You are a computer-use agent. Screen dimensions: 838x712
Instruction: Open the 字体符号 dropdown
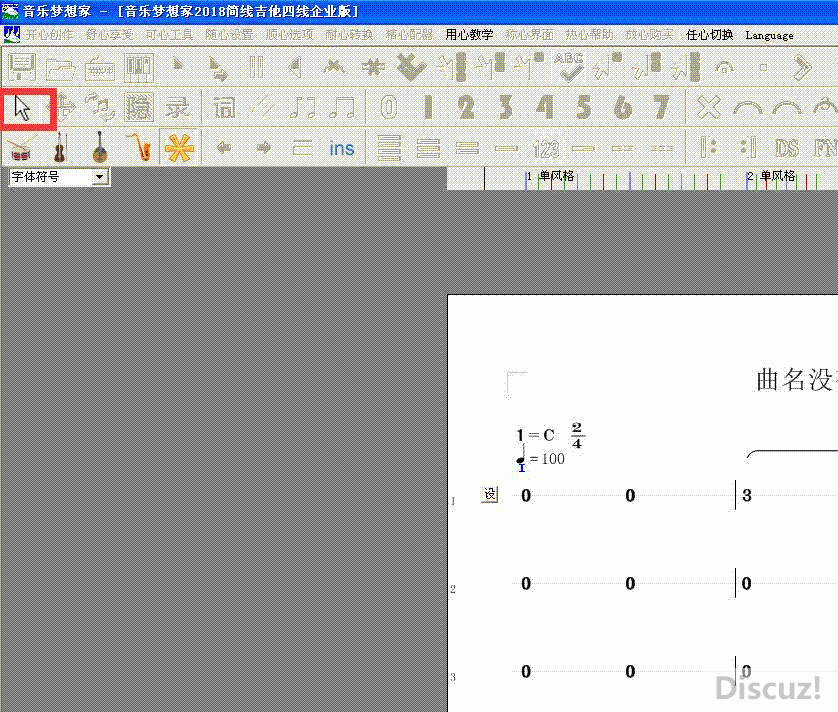coord(99,177)
